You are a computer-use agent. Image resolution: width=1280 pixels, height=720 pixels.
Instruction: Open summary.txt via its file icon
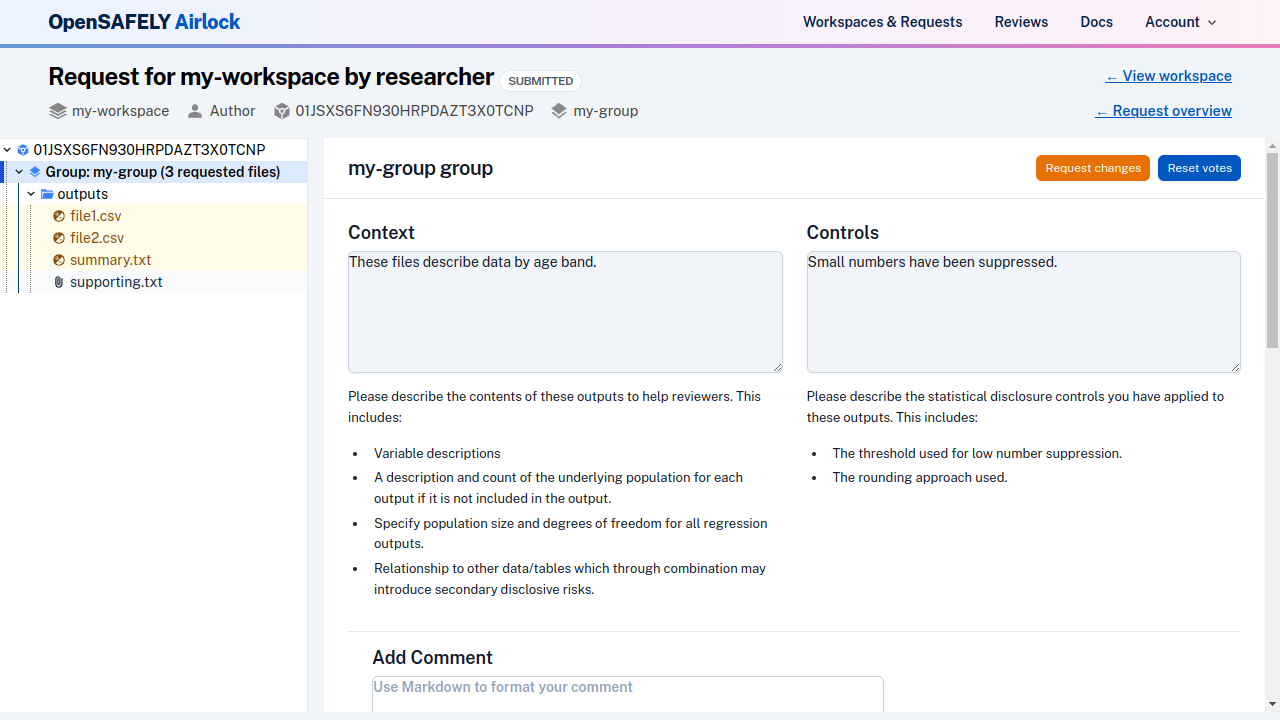pos(59,260)
